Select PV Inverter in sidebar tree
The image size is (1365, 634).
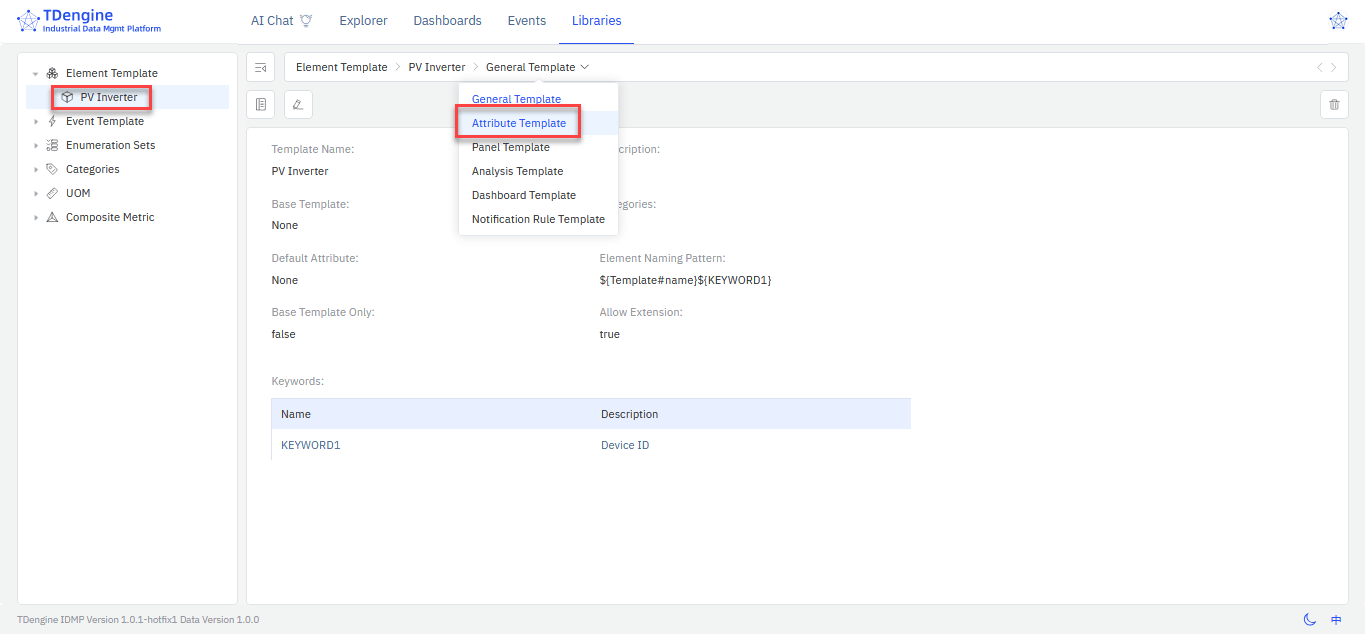[x=108, y=97]
